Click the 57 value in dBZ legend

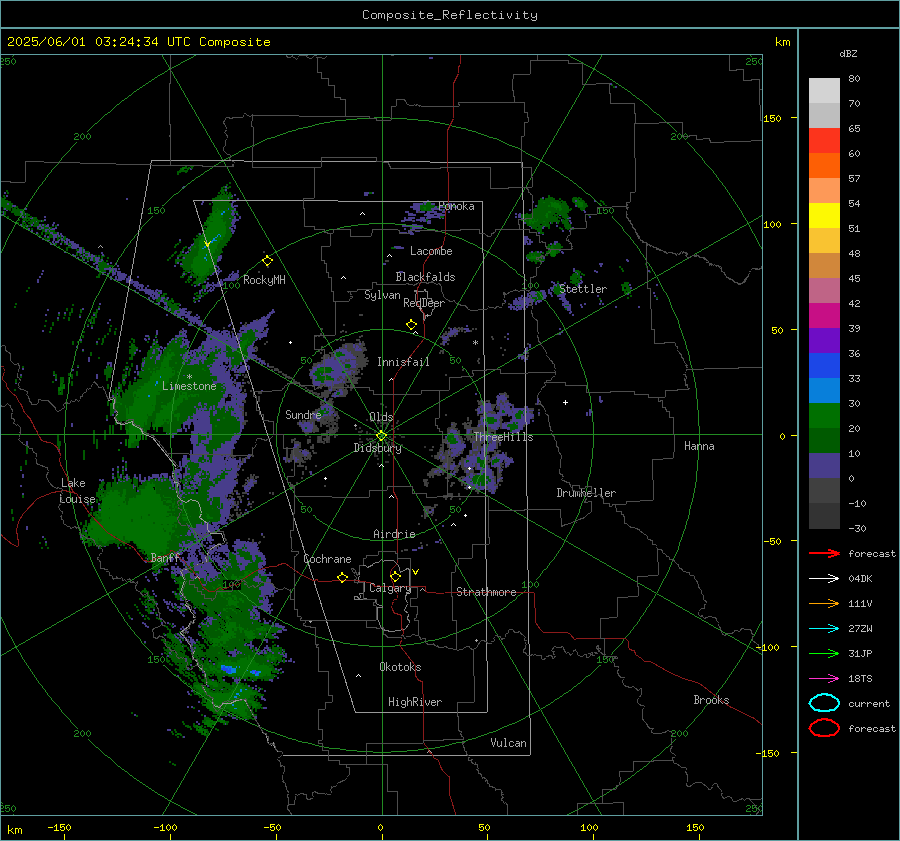(854, 179)
